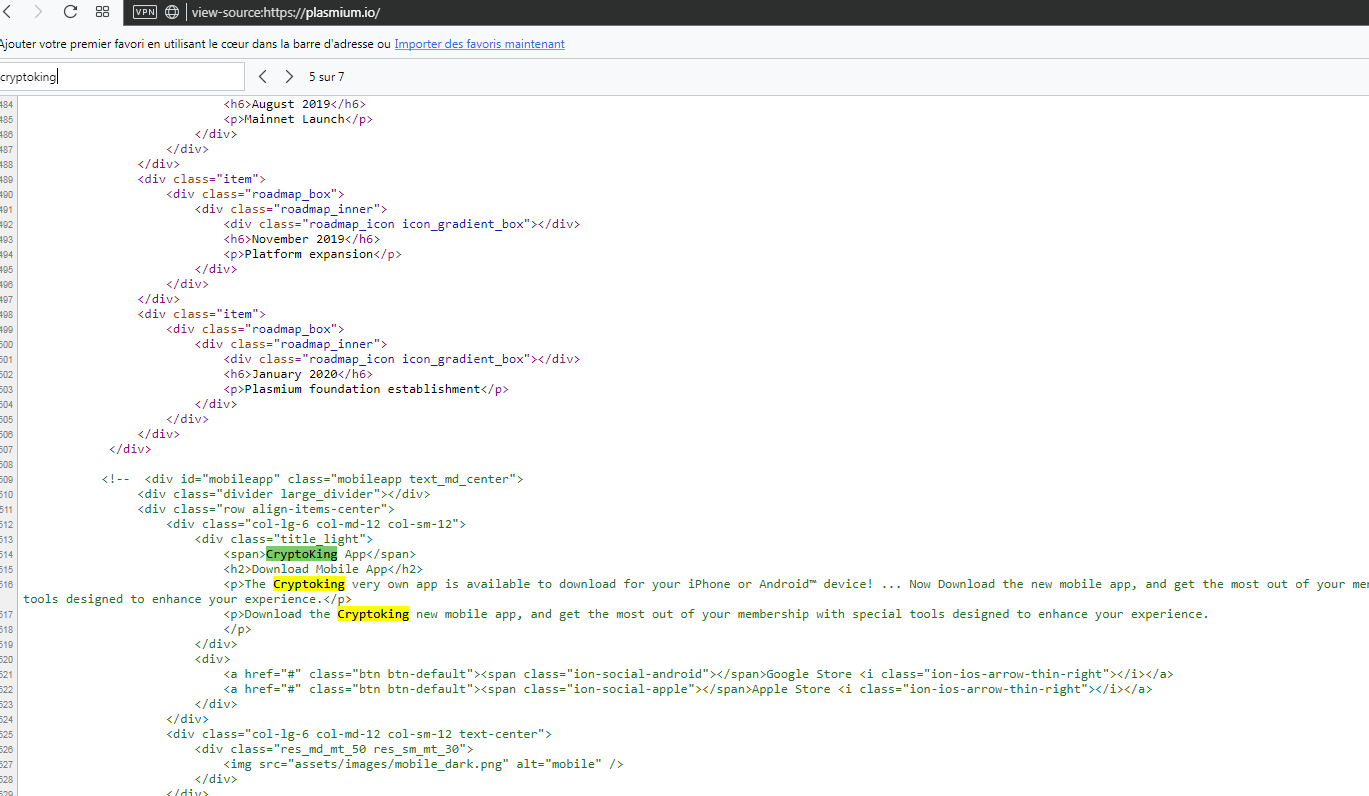Viewport: 1369px width, 796px height.
Task: Click the "Mainnet Launch" paragraph text
Action: [295, 119]
